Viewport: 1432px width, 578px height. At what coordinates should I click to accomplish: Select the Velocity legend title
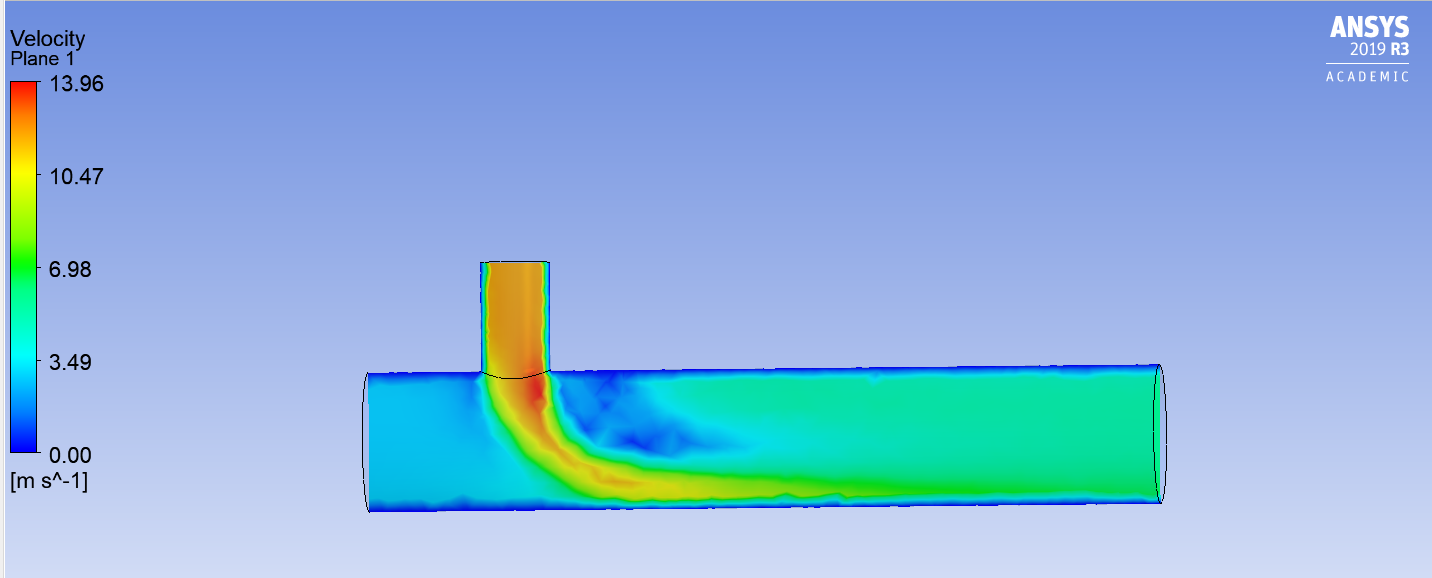pos(47,39)
